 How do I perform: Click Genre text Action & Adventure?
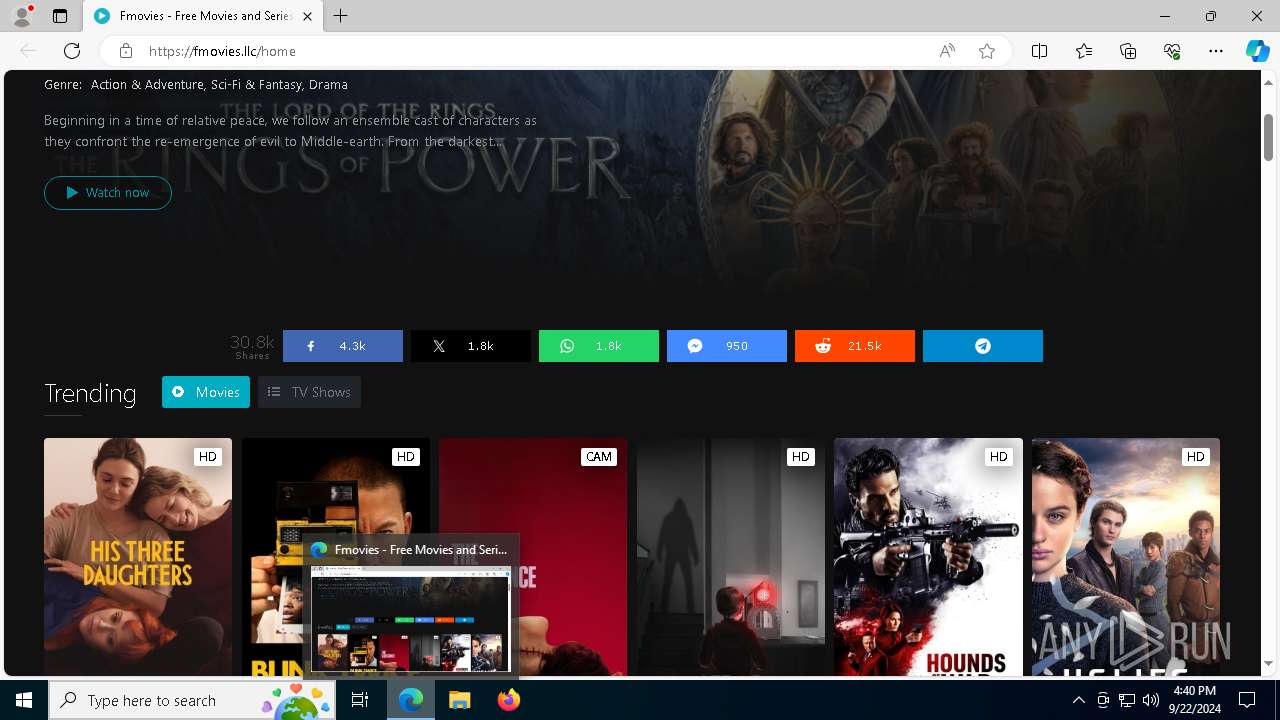[147, 85]
